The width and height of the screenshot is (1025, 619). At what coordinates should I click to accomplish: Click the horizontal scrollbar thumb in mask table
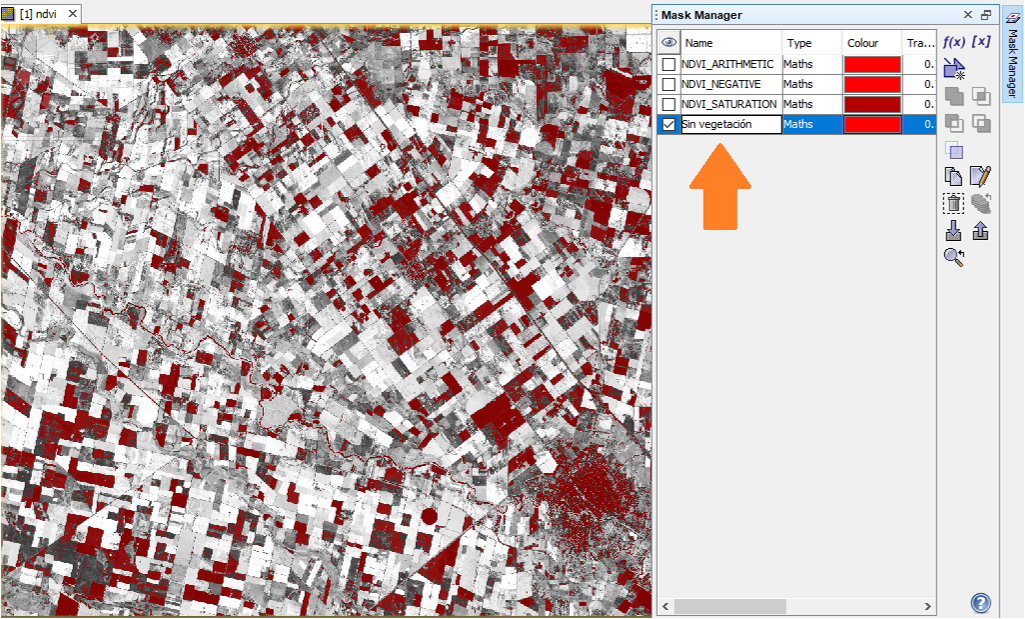click(730, 607)
